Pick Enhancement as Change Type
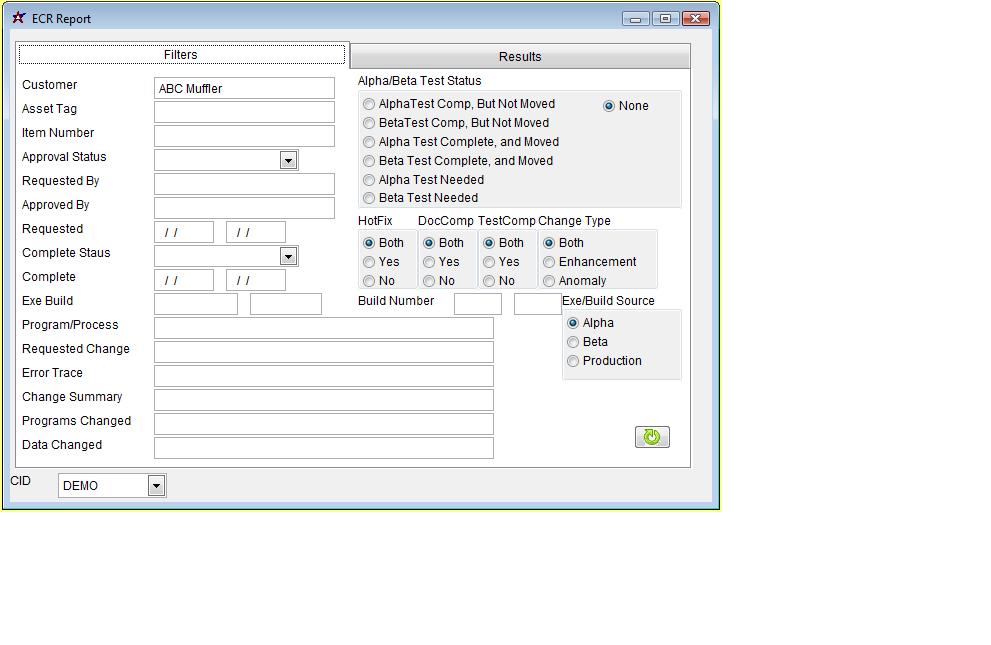The image size is (991, 645). 549,262
